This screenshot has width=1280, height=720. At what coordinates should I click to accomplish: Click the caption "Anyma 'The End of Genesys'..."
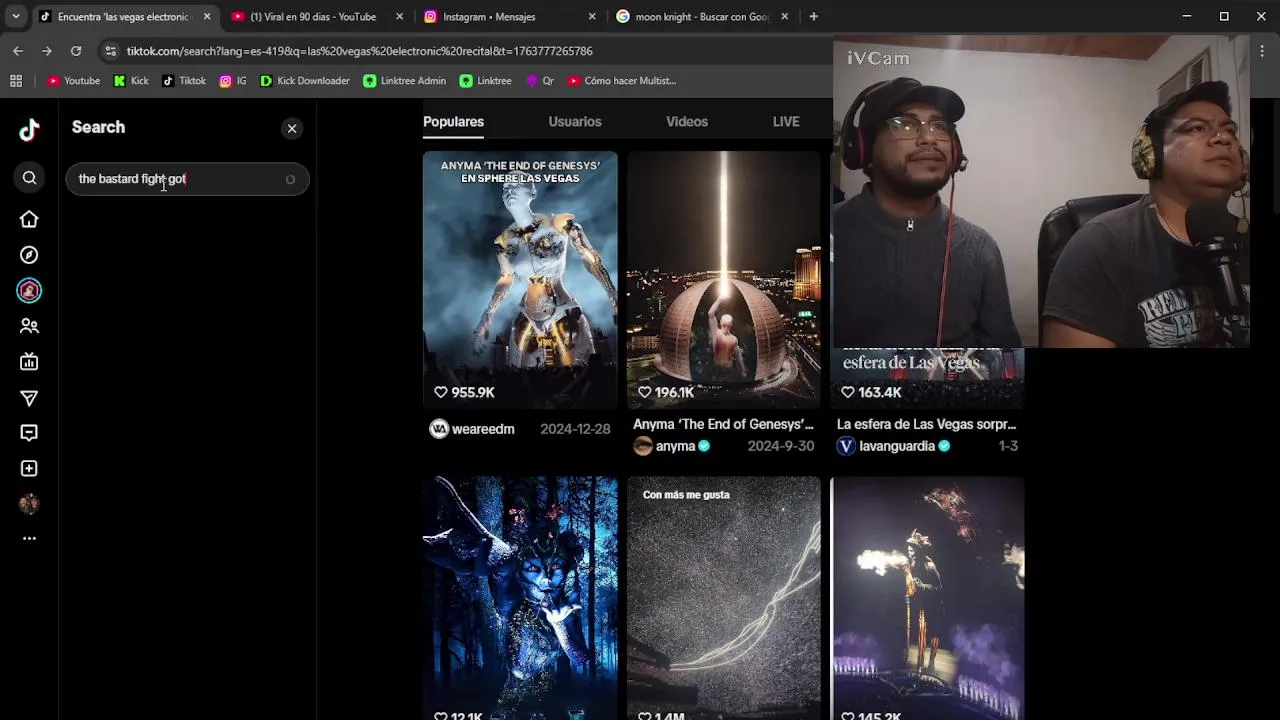(724, 424)
